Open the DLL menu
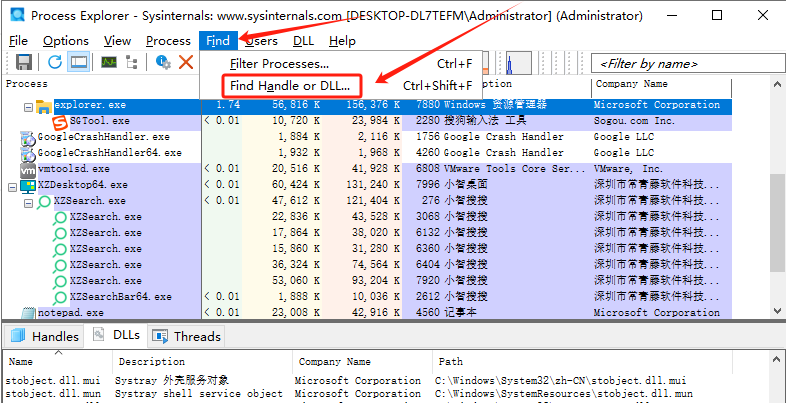Screen dimensions: 786x403 pyautogui.click(x=304, y=41)
